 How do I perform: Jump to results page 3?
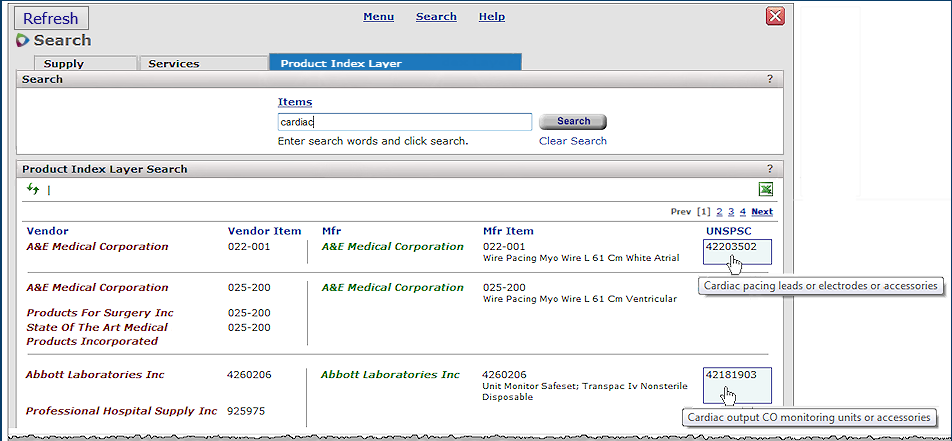point(731,212)
